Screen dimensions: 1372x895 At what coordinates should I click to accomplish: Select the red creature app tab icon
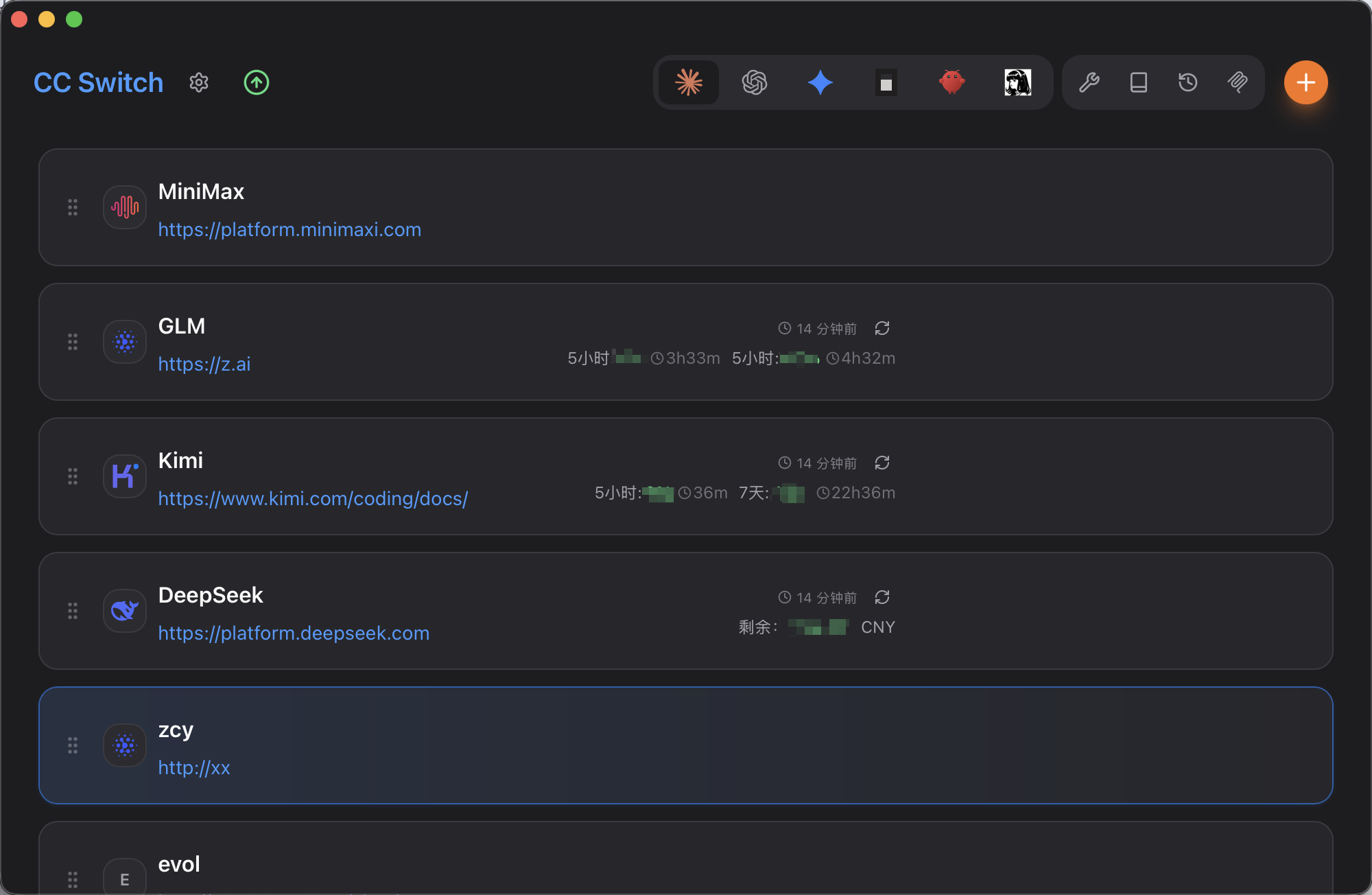point(952,82)
